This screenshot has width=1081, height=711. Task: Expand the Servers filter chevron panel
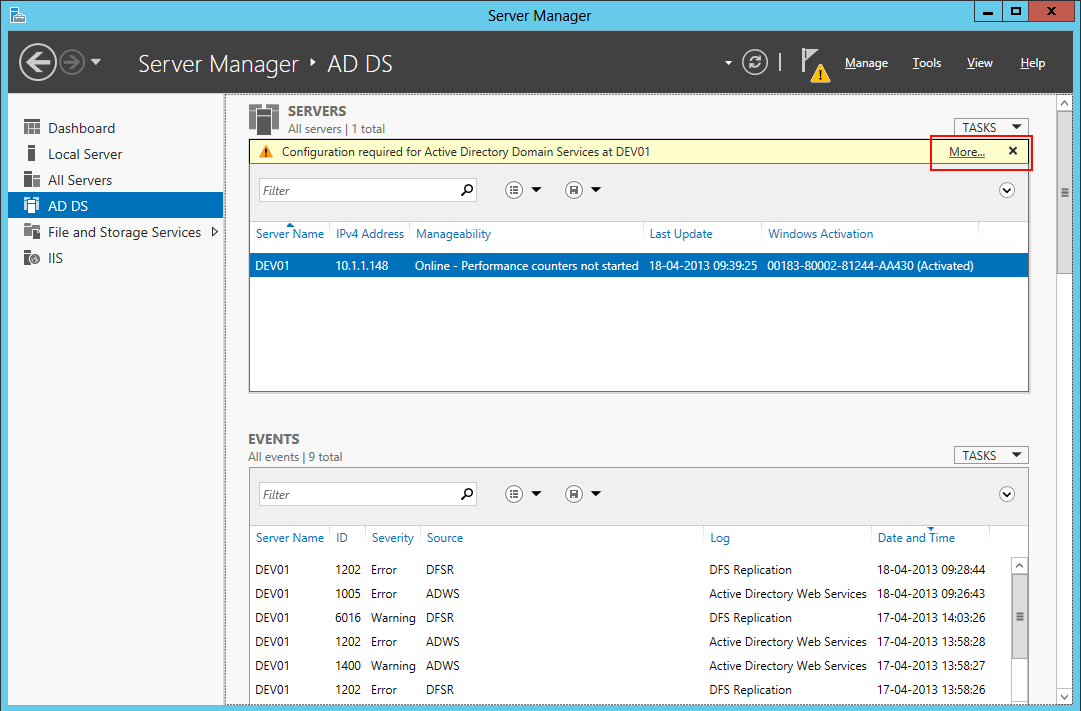(x=1007, y=190)
